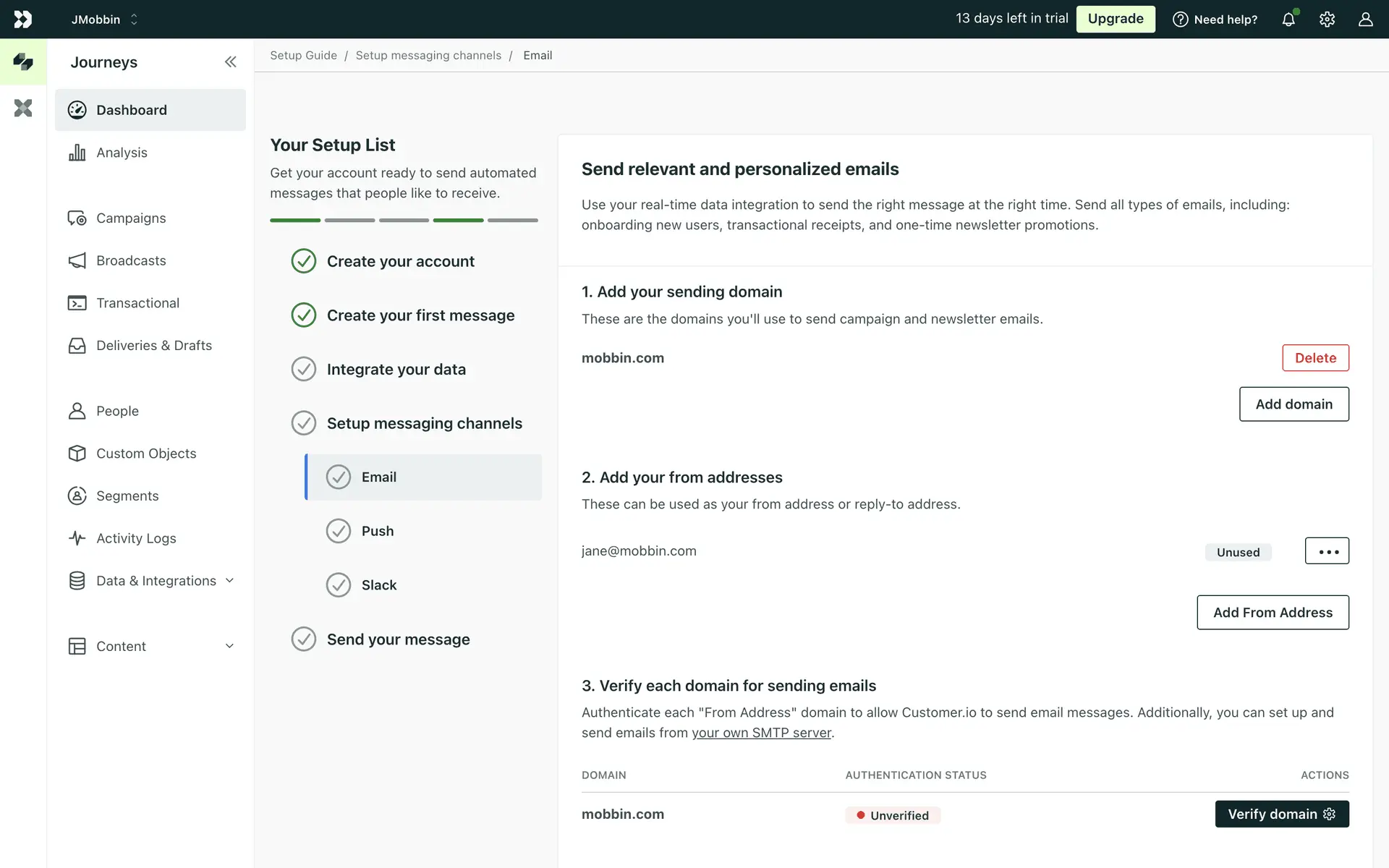Click the fourth setup progress bar segment

pos(458,220)
